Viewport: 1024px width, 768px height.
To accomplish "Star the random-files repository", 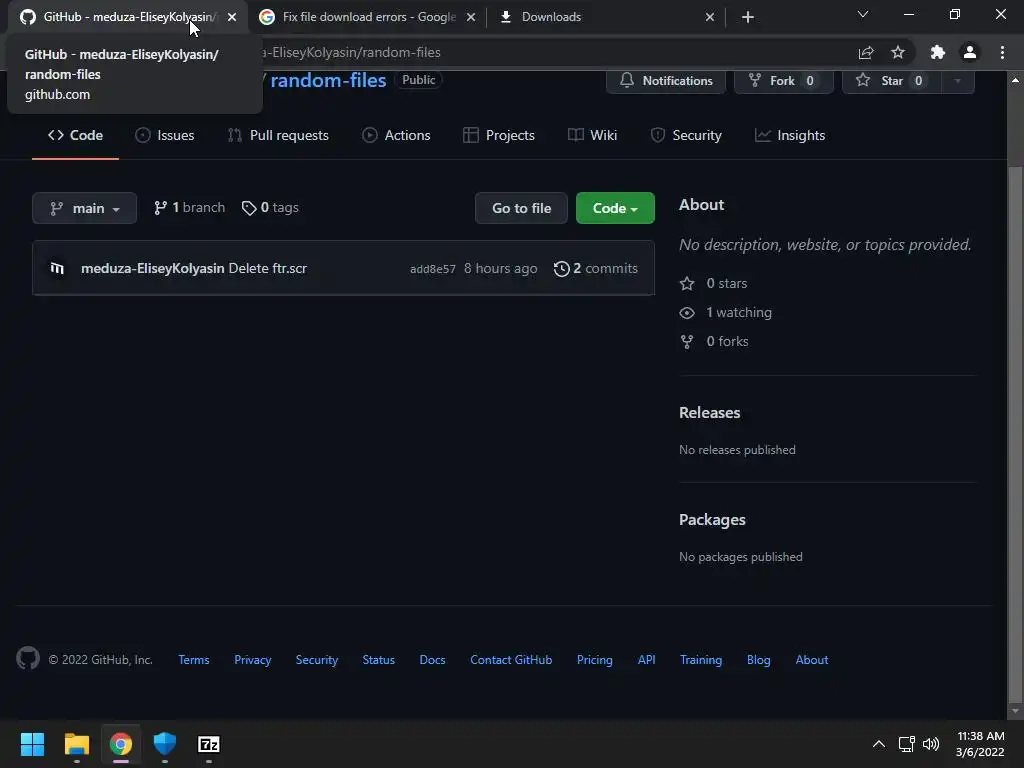I will pos(891,80).
